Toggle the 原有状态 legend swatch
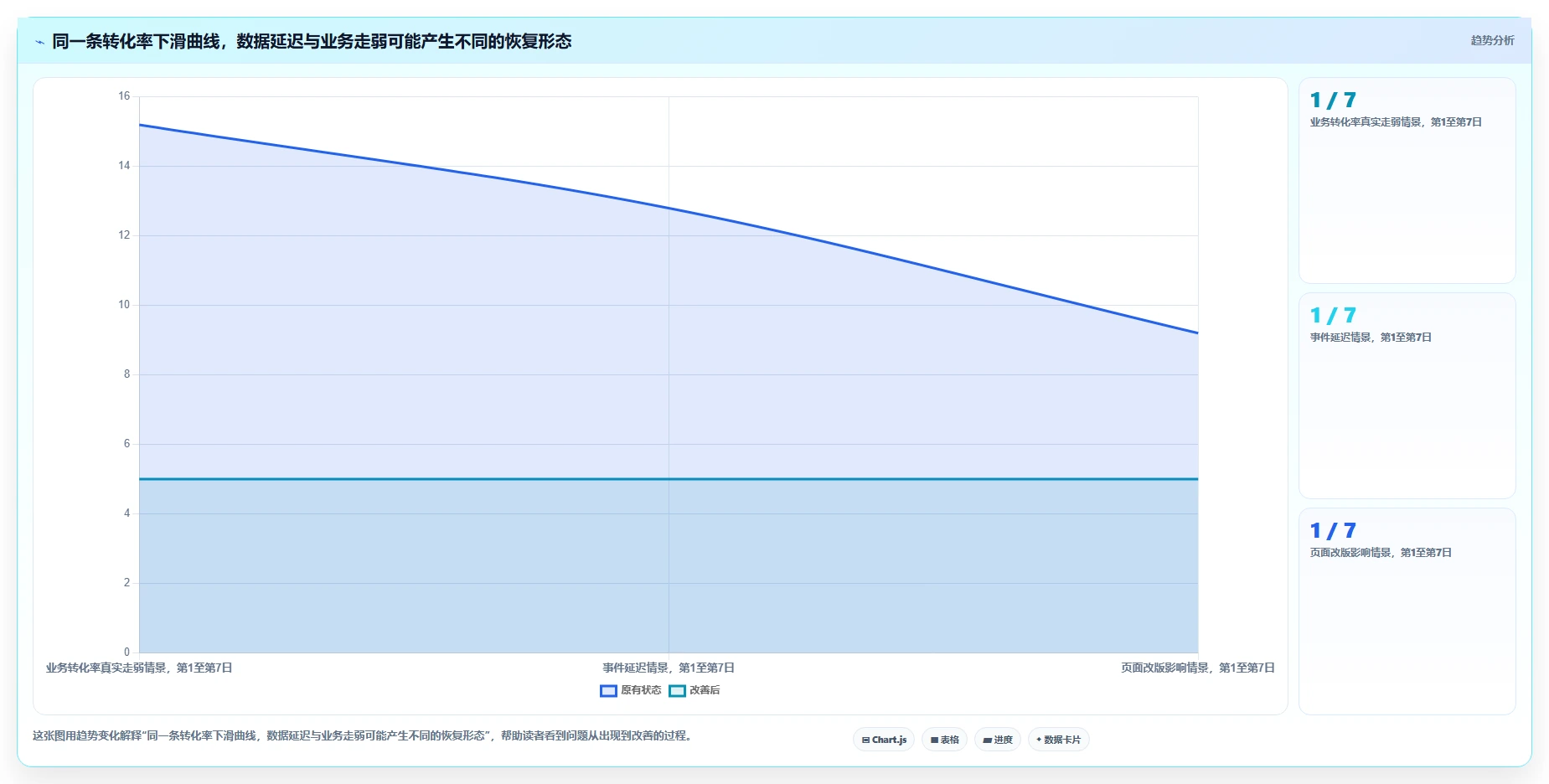Viewport: 1549px width, 784px height. [x=608, y=691]
